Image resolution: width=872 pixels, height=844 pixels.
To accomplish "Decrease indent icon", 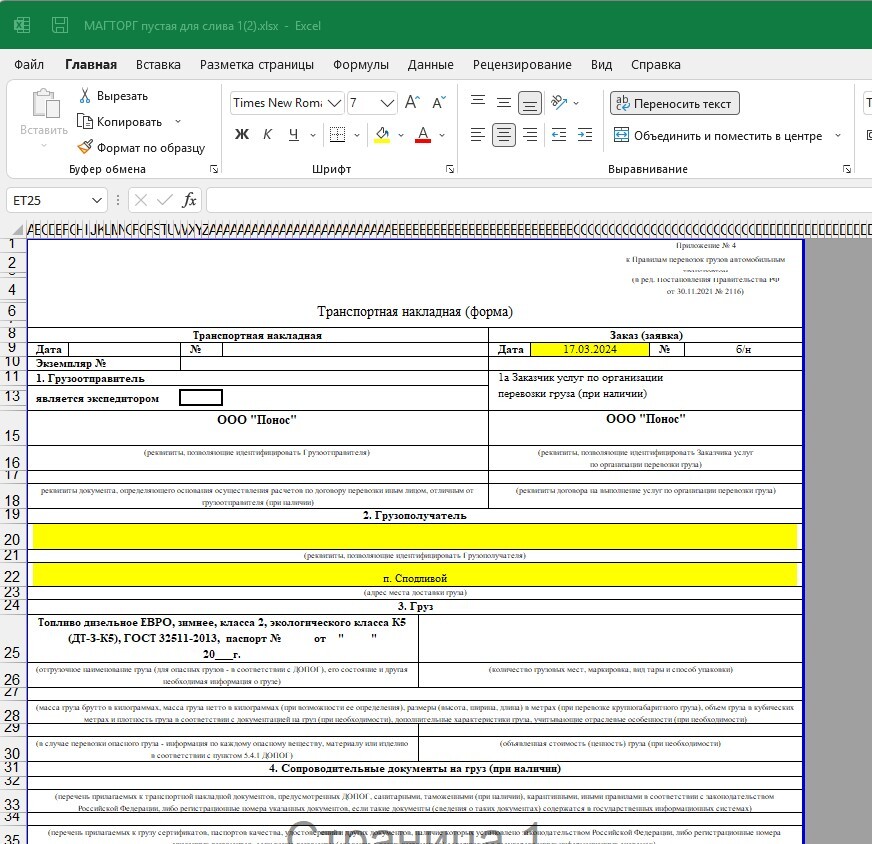I will point(559,135).
